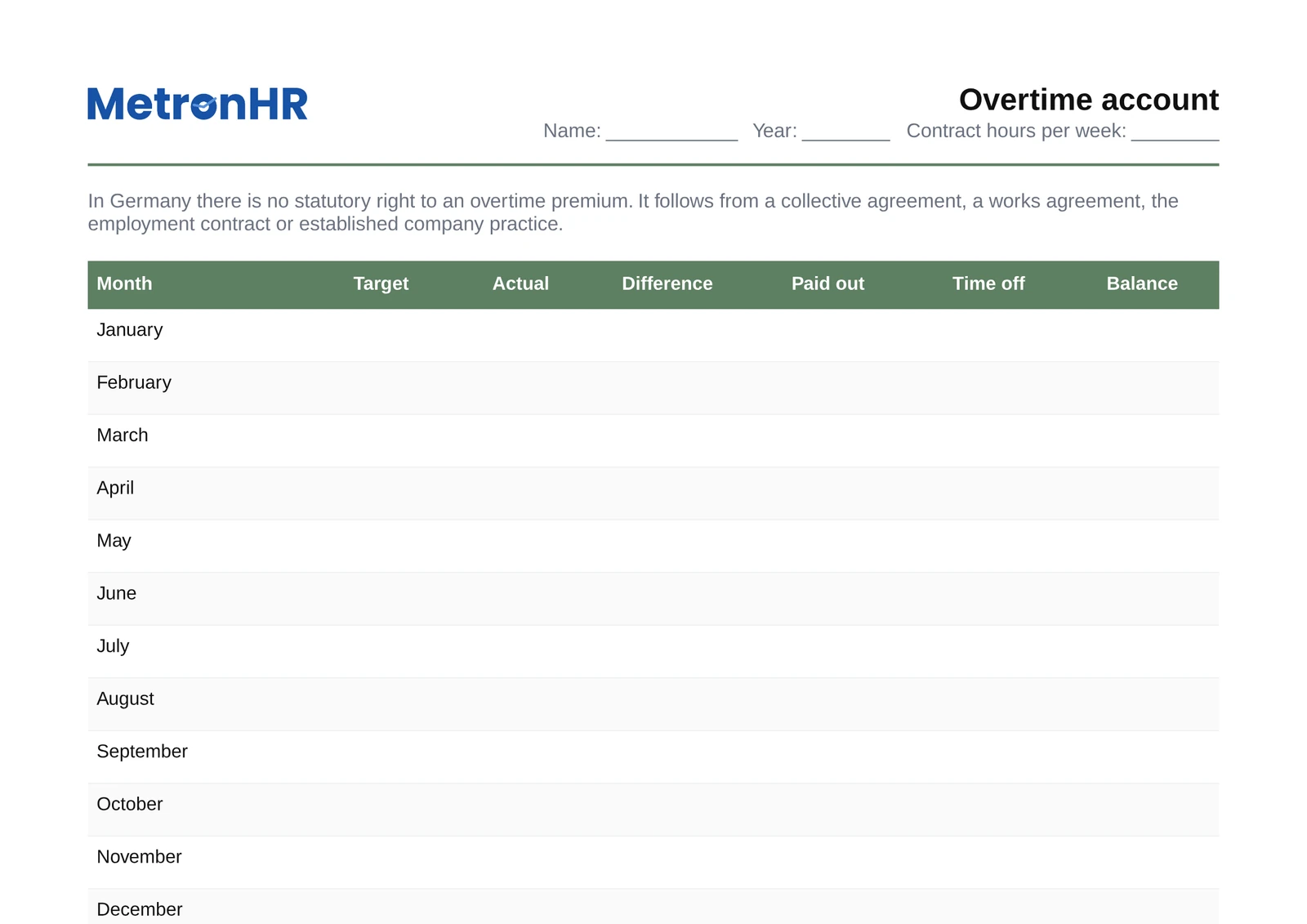Click the Contract hours per week blank
Screen dimensions: 1307x924
point(1175,132)
